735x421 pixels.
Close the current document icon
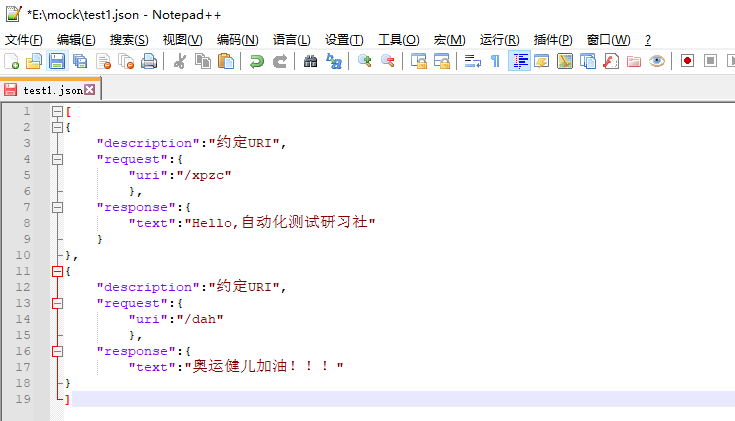pos(103,61)
